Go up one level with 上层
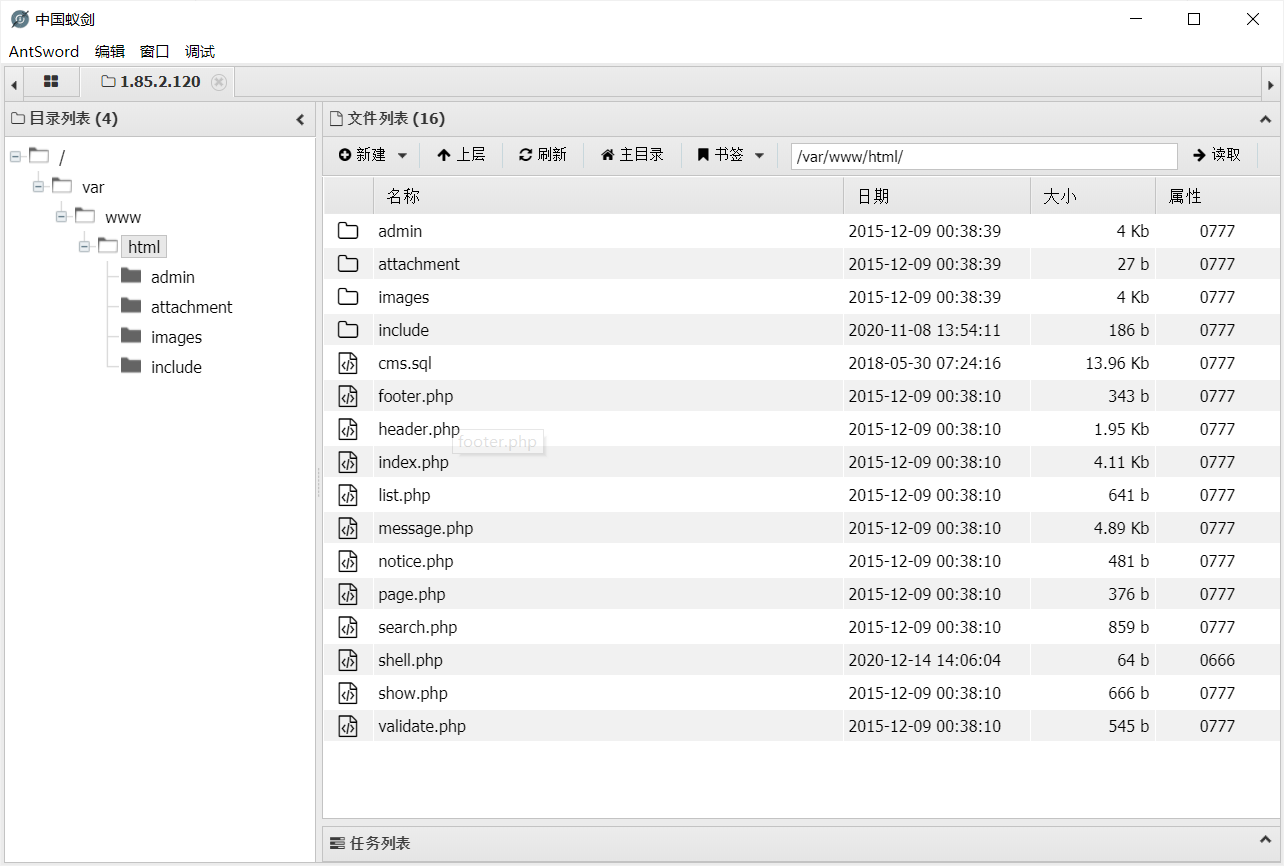The width and height of the screenshot is (1284, 866). (461, 155)
